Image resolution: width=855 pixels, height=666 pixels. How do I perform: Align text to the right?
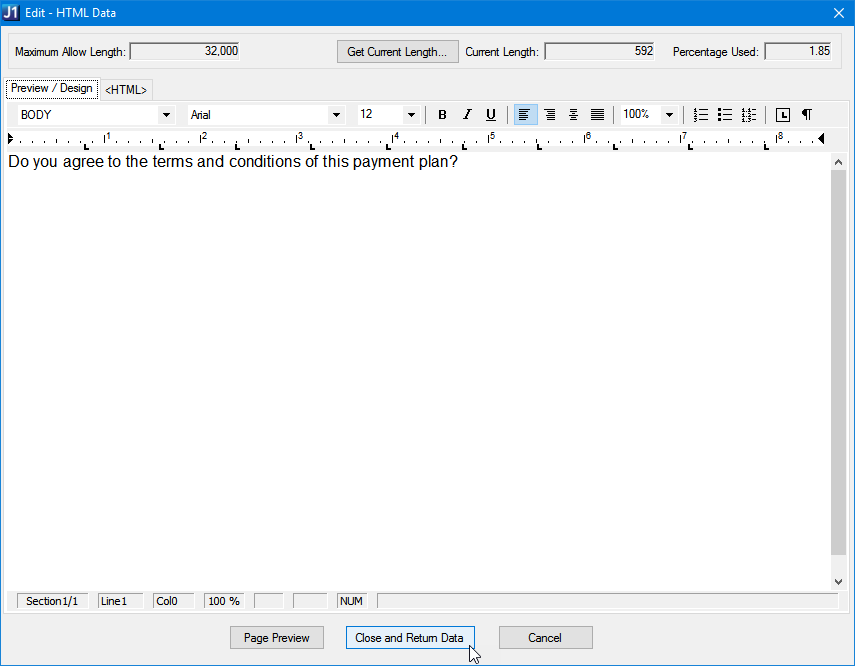point(549,115)
